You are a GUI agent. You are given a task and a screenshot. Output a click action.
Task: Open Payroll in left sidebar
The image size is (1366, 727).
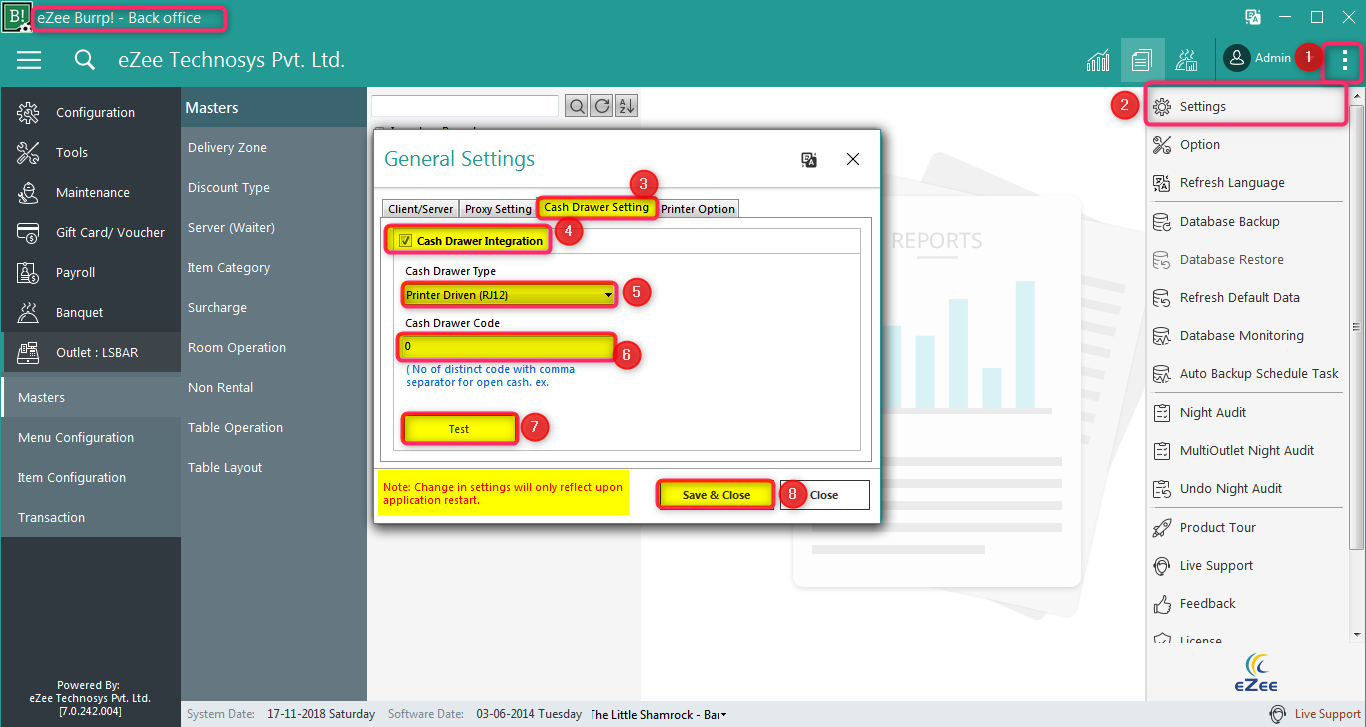[x=91, y=272]
